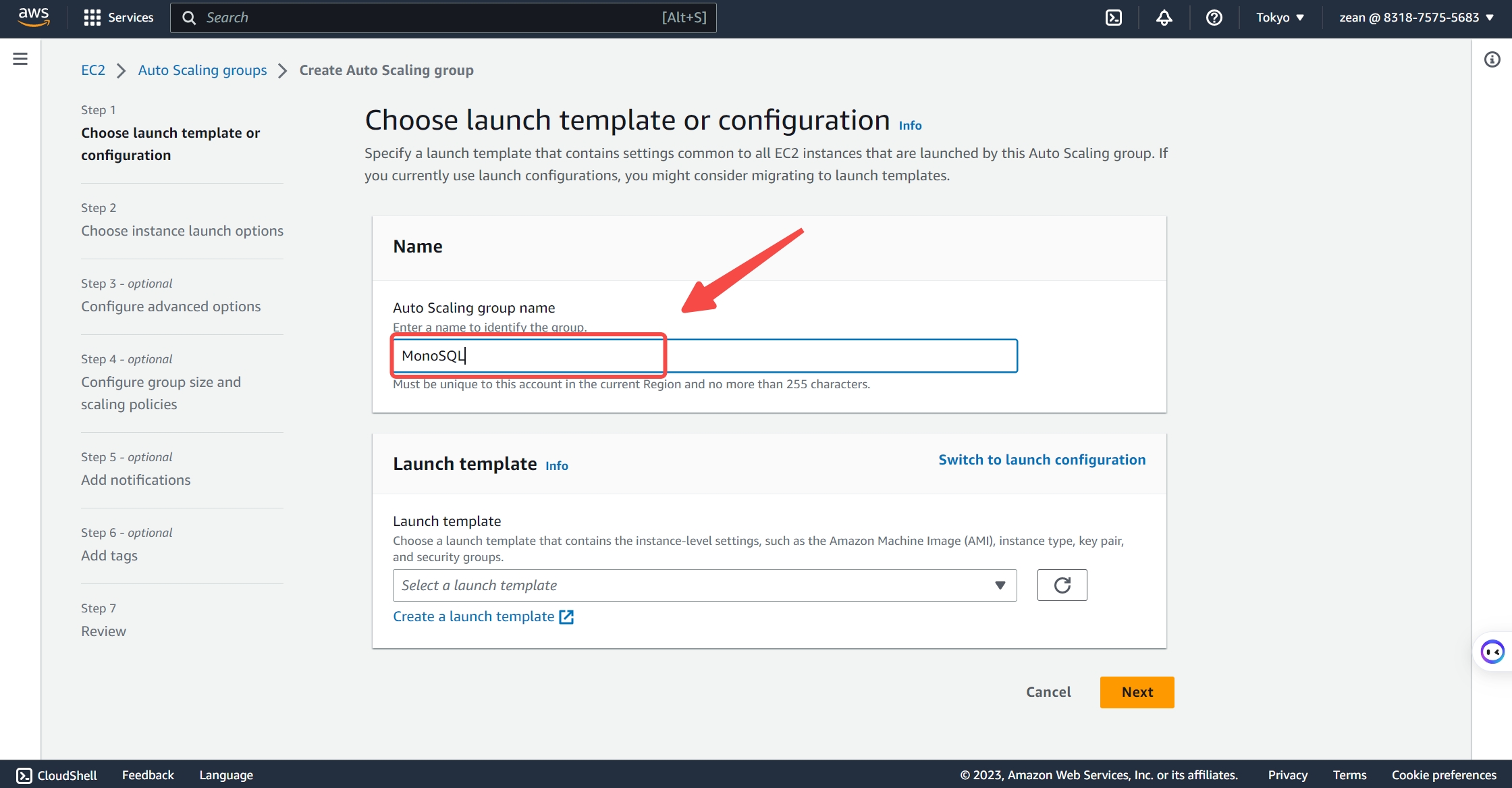1512x788 pixels.
Task: Click the AWS logo home icon
Action: pyautogui.click(x=34, y=18)
